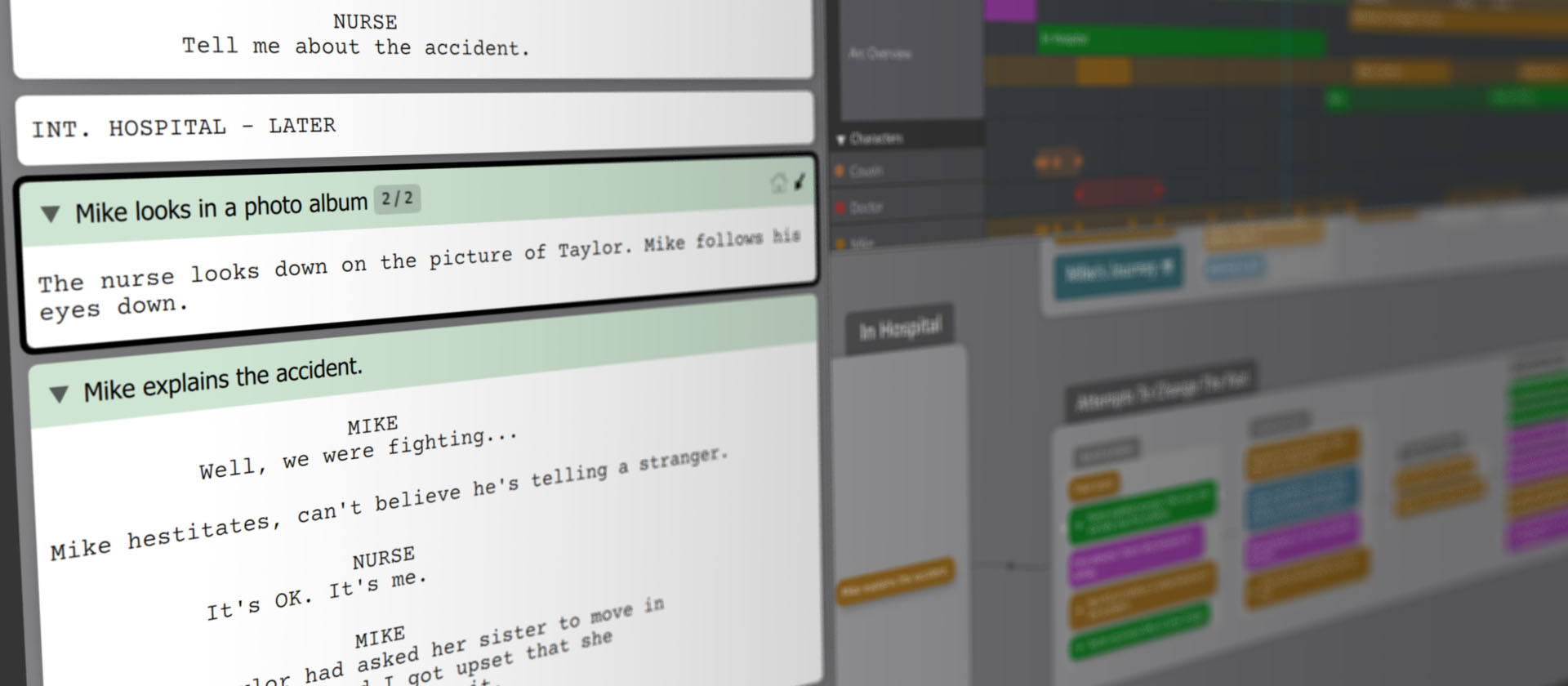Viewport: 1568px width, 686px height.
Task: Collapse the 'Mike looks in a photo album' beat
Action: 51,215
